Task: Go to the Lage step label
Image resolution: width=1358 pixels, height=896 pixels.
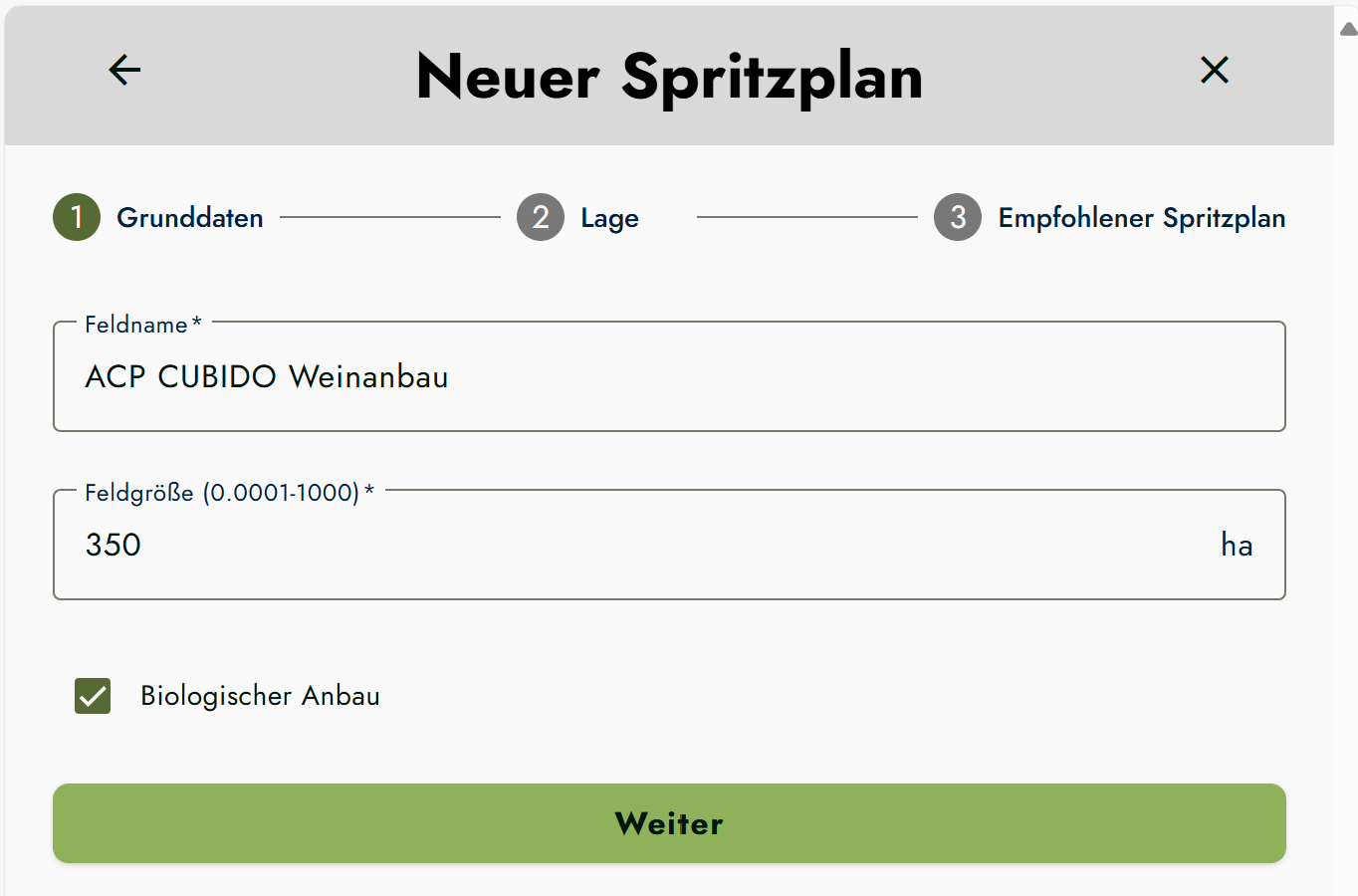Action: [609, 218]
